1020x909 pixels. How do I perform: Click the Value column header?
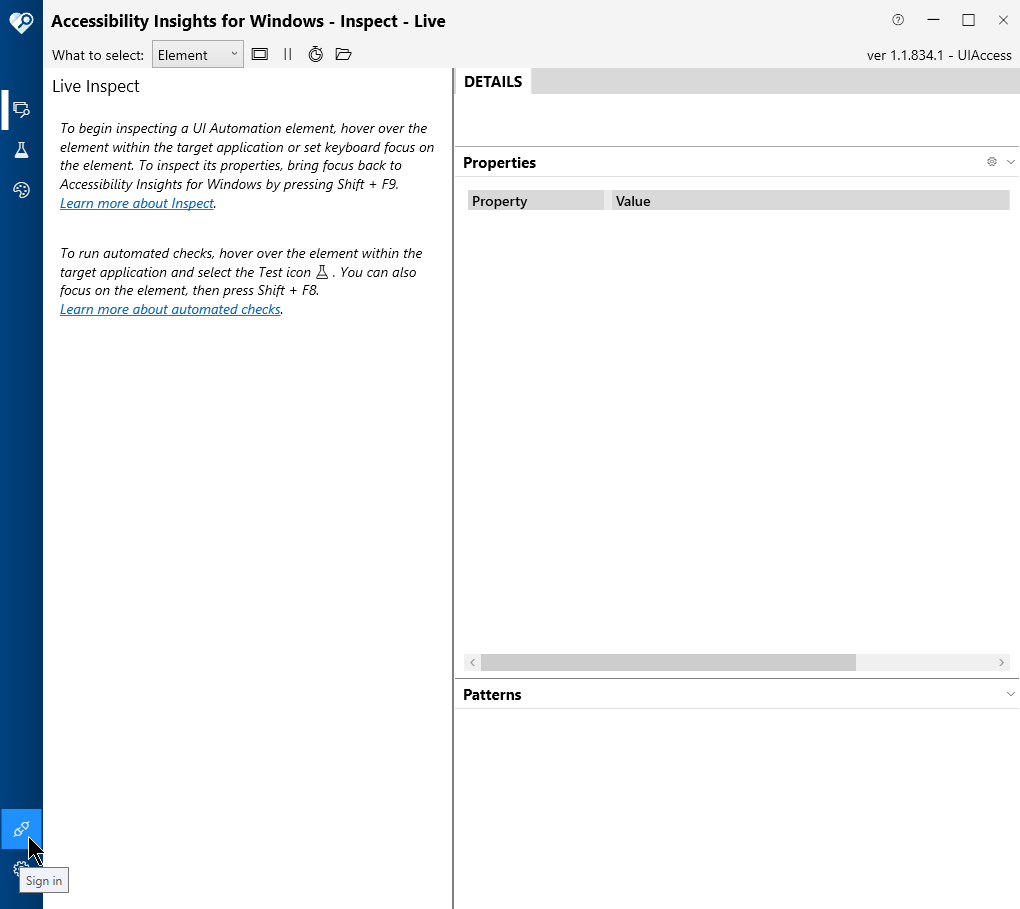(x=811, y=200)
